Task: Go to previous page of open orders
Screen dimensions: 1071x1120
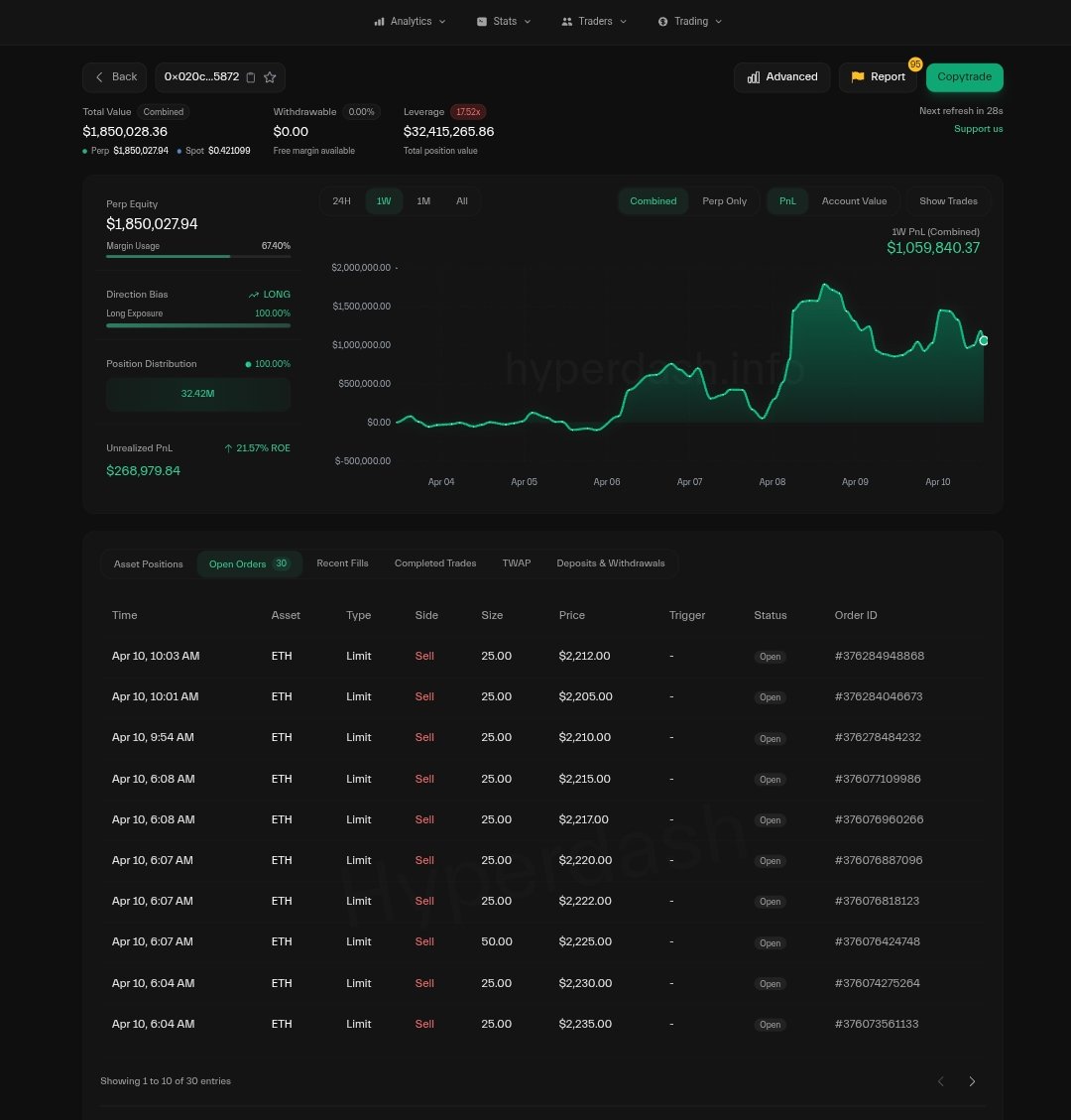Action: [x=941, y=1081]
